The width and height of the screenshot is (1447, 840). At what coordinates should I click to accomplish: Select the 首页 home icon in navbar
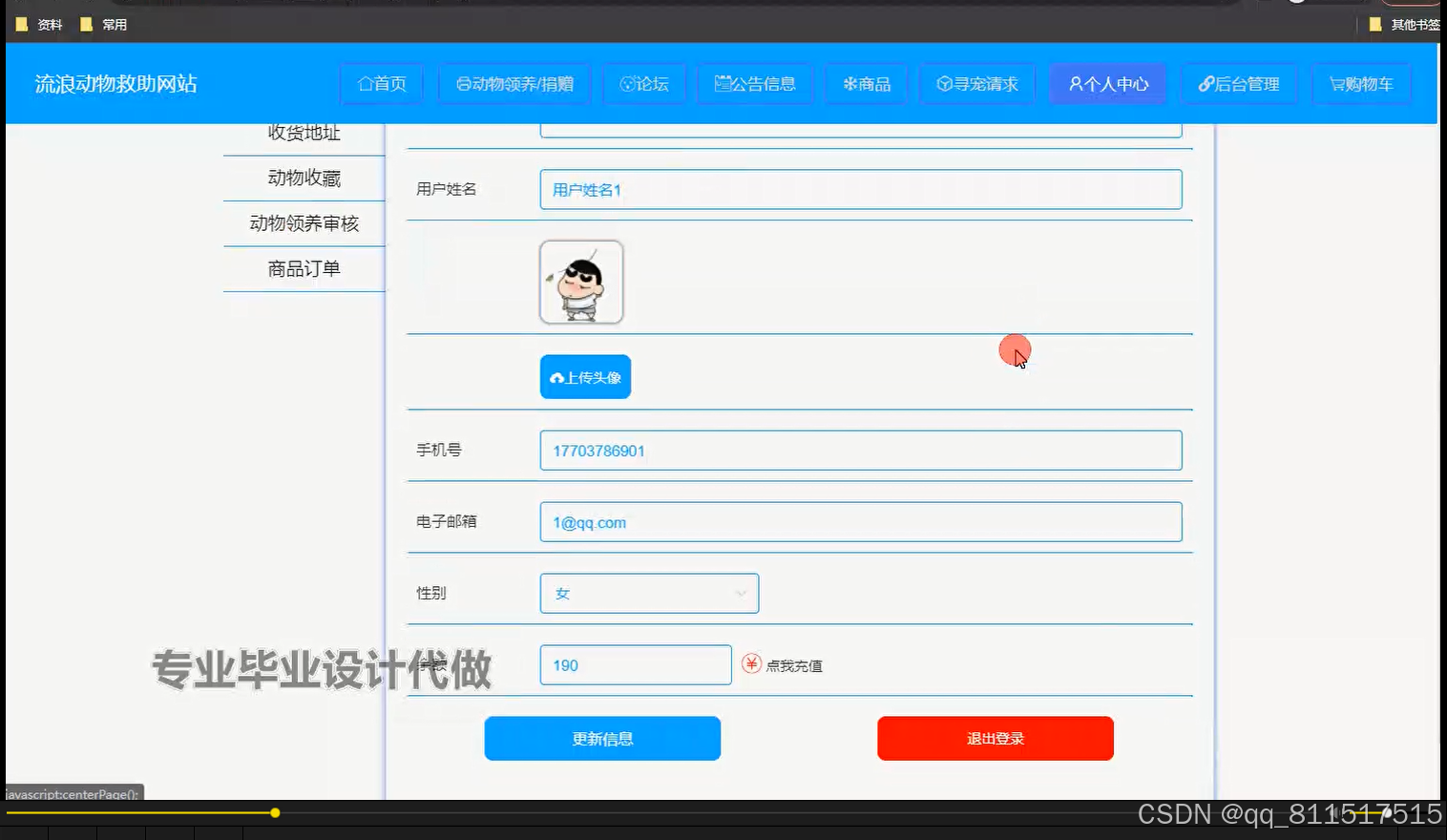364,84
